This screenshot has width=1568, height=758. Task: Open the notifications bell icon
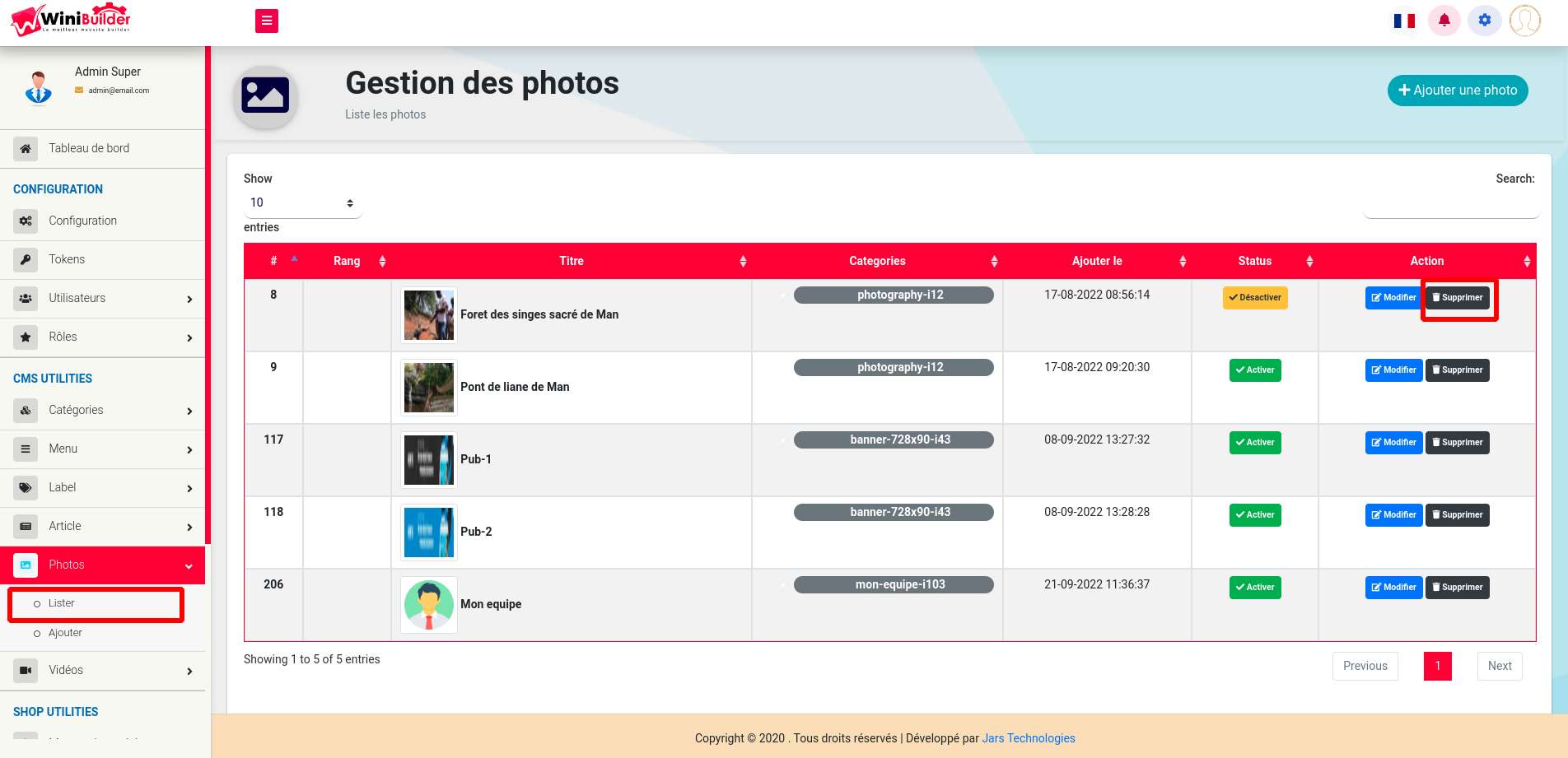click(1444, 21)
